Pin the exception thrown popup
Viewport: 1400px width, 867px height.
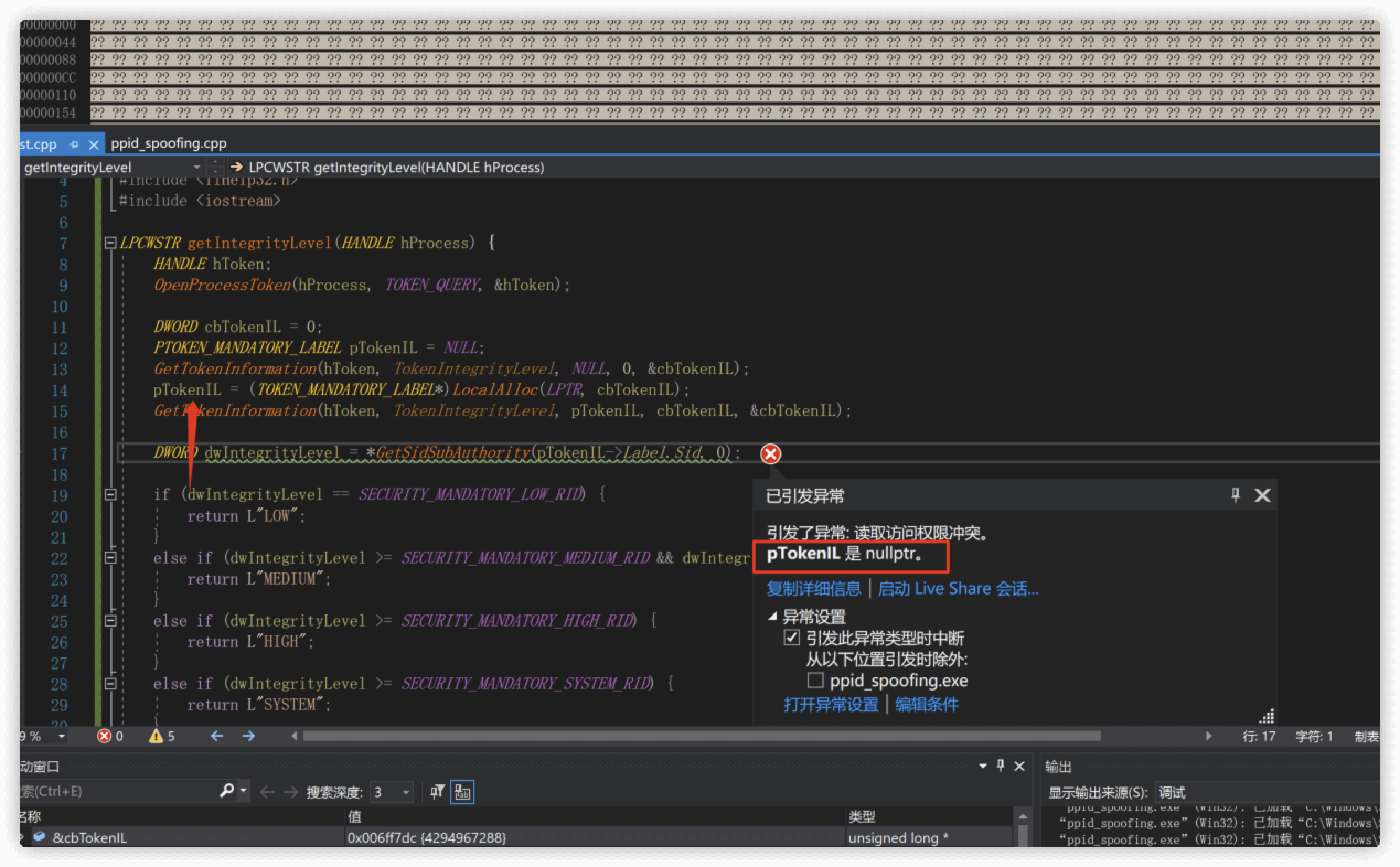coord(1235,495)
